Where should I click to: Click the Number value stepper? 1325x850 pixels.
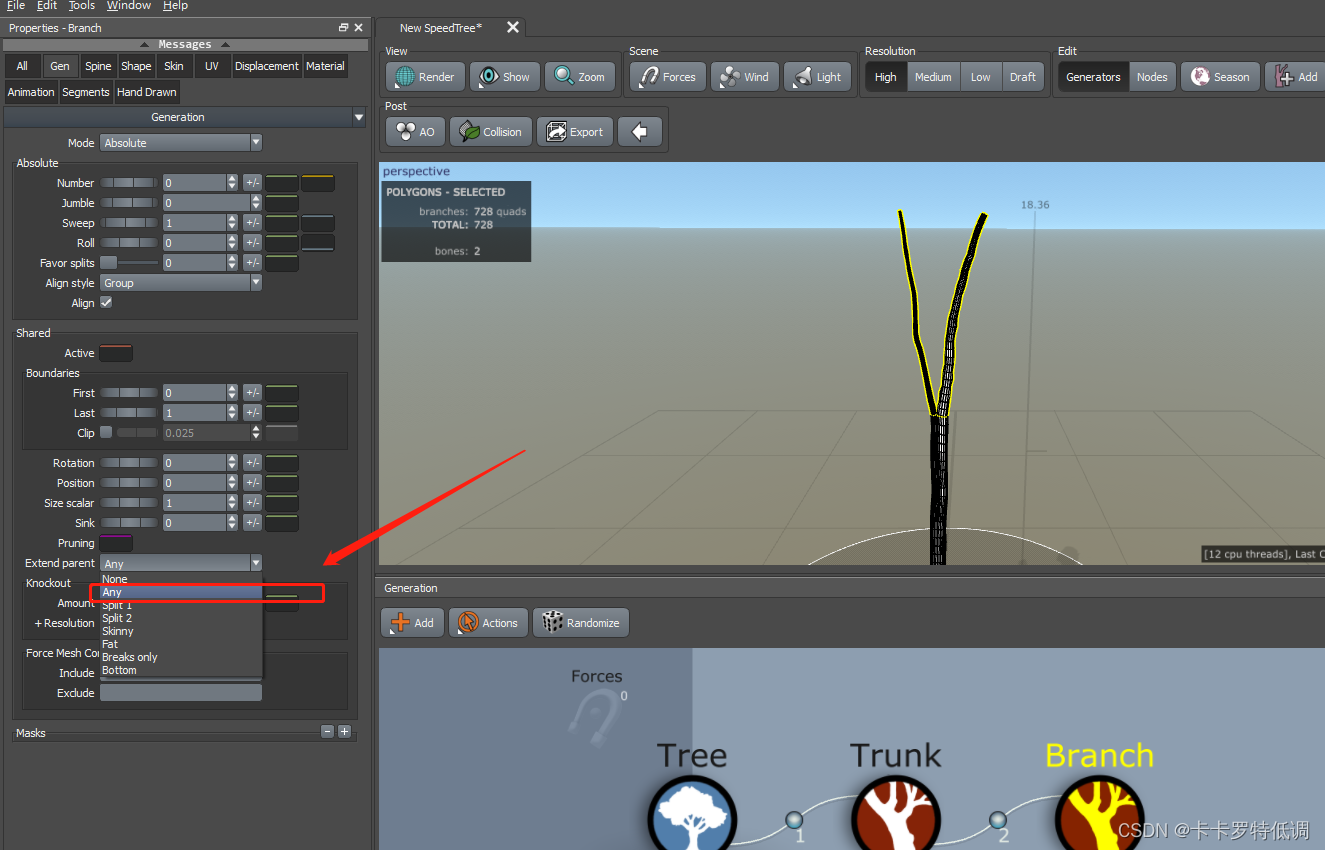[x=232, y=183]
